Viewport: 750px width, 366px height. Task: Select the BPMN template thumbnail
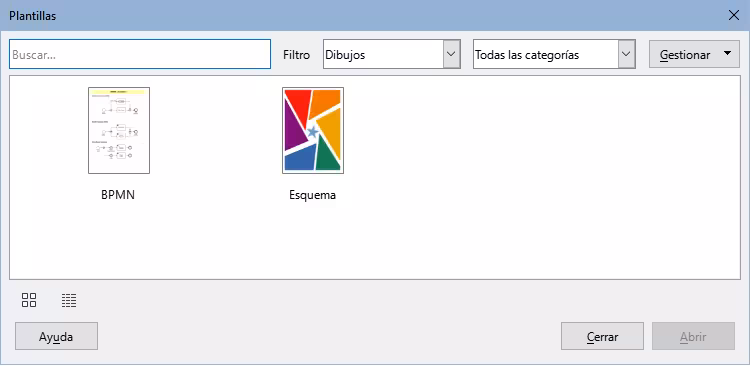click(119, 130)
